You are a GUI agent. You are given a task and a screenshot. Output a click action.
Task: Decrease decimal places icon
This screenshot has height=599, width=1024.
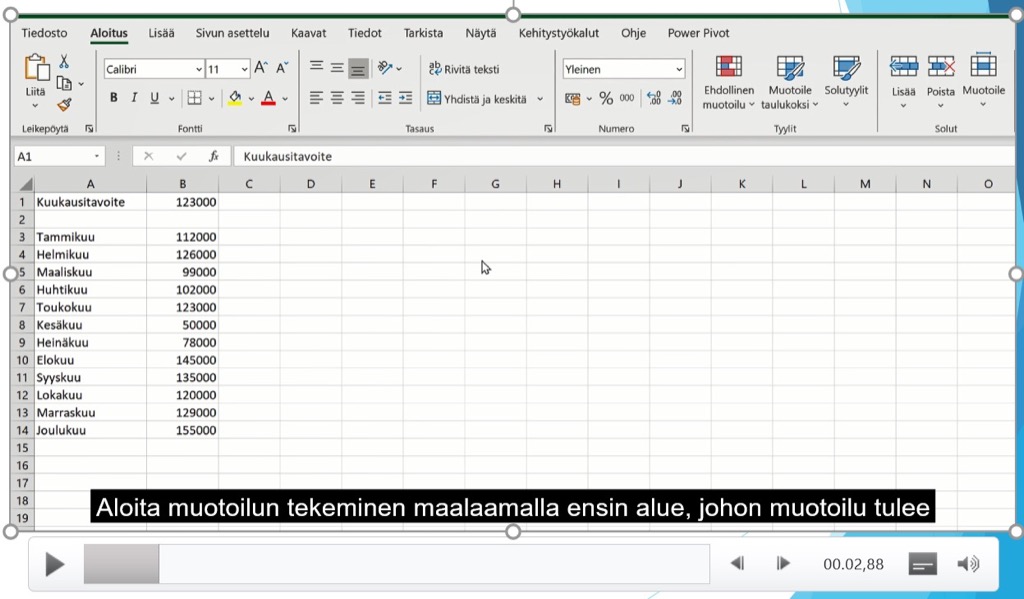point(675,98)
